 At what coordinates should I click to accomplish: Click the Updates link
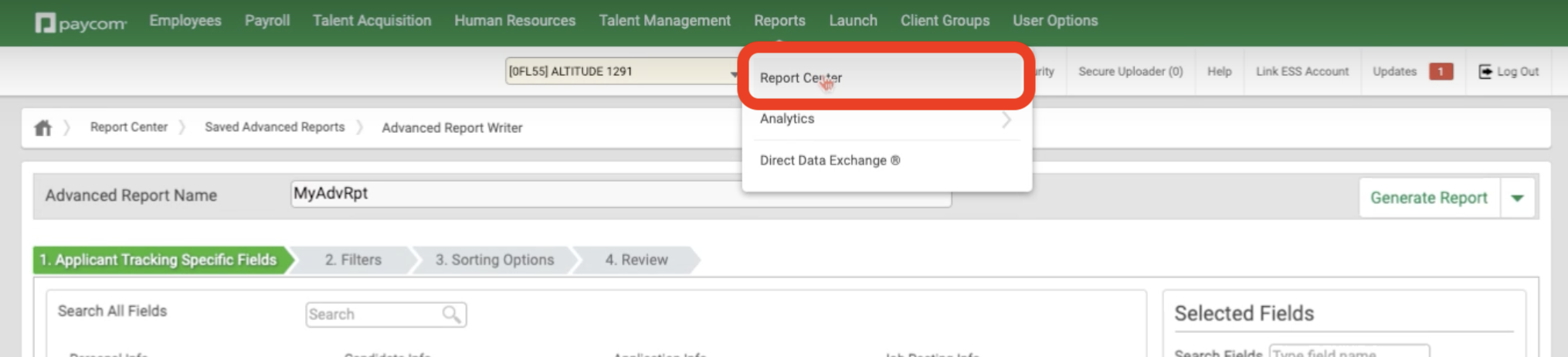[1395, 71]
